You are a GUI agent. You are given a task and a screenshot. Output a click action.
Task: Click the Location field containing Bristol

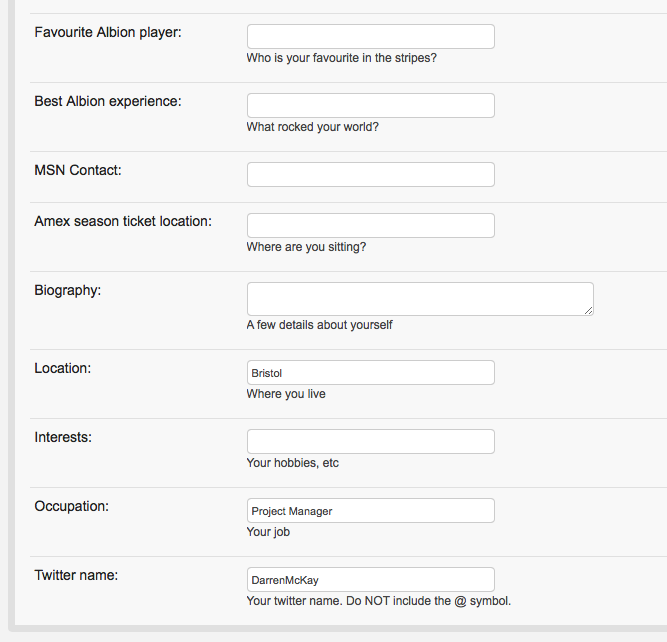click(x=371, y=373)
